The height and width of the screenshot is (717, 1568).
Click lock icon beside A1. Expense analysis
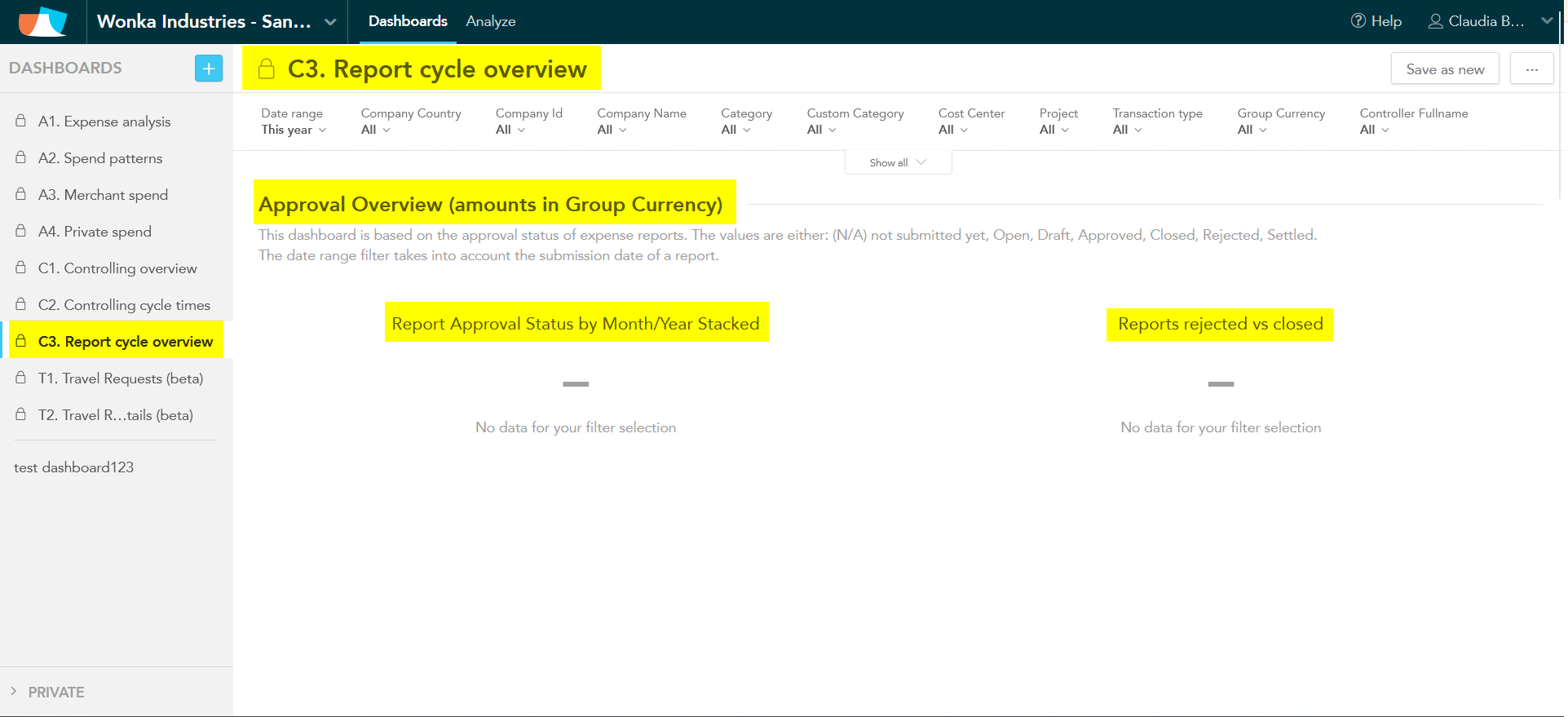point(21,121)
